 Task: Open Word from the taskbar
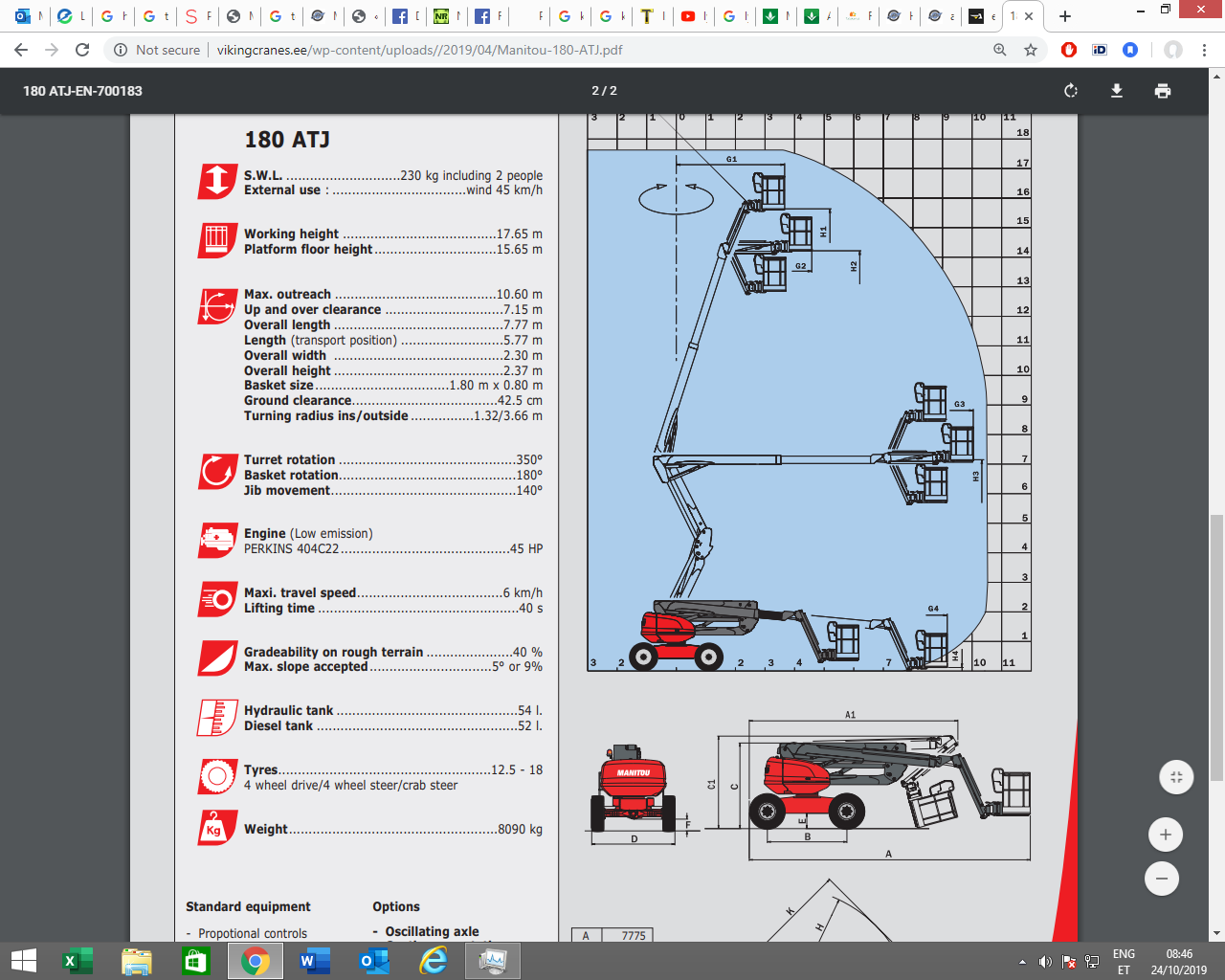tap(313, 961)
